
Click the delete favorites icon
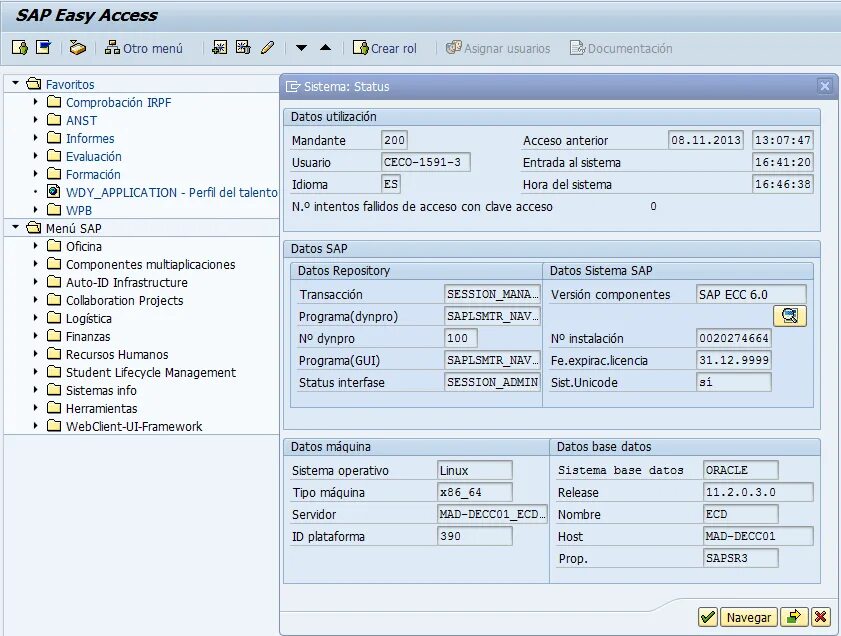(243, 48)
